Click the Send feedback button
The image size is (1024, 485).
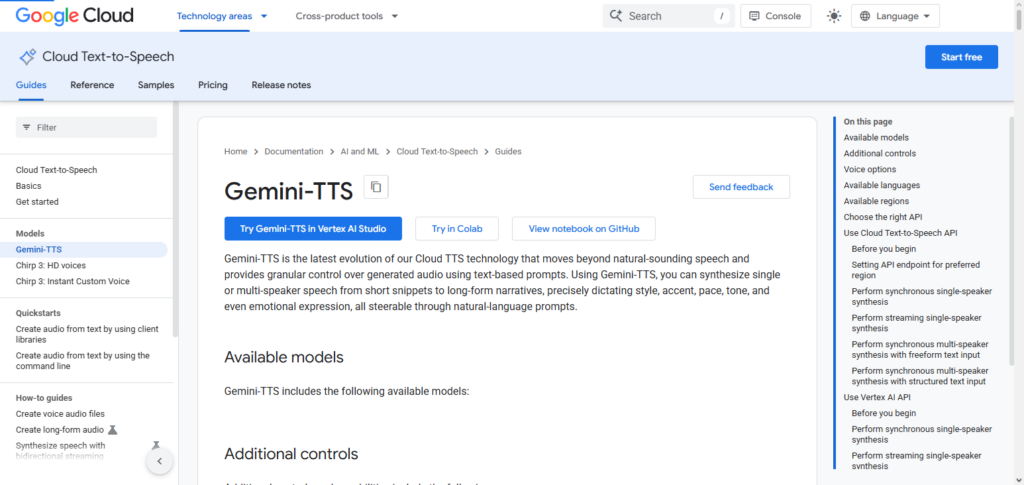click(x=741, y=187)
